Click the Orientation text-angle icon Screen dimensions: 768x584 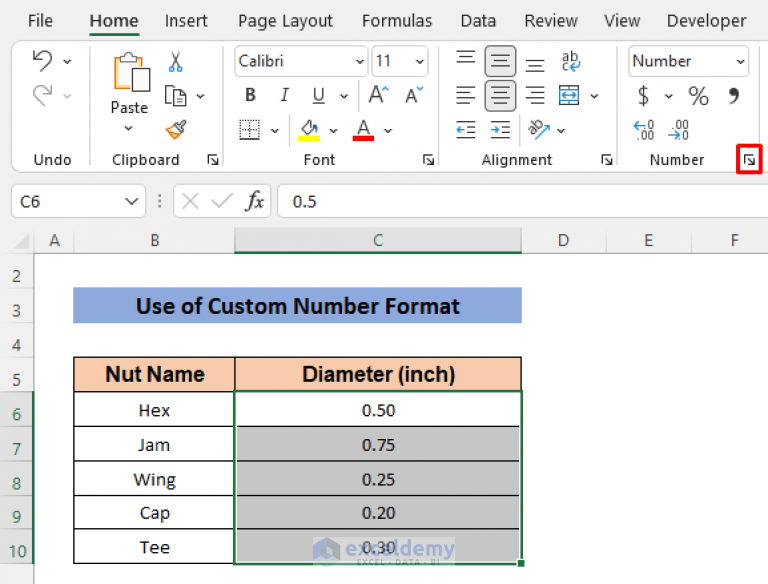[539, 130]
